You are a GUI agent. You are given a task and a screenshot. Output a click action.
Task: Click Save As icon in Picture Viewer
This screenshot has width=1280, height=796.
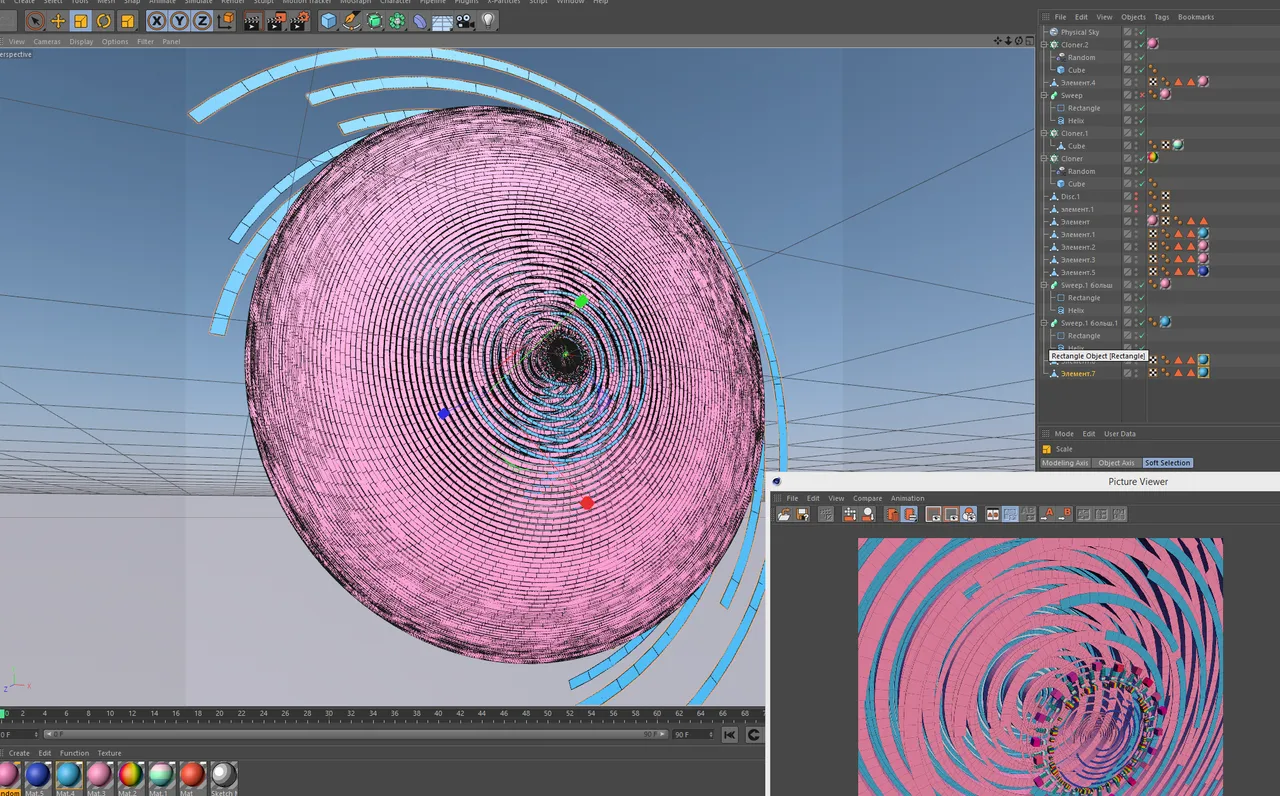802,514
